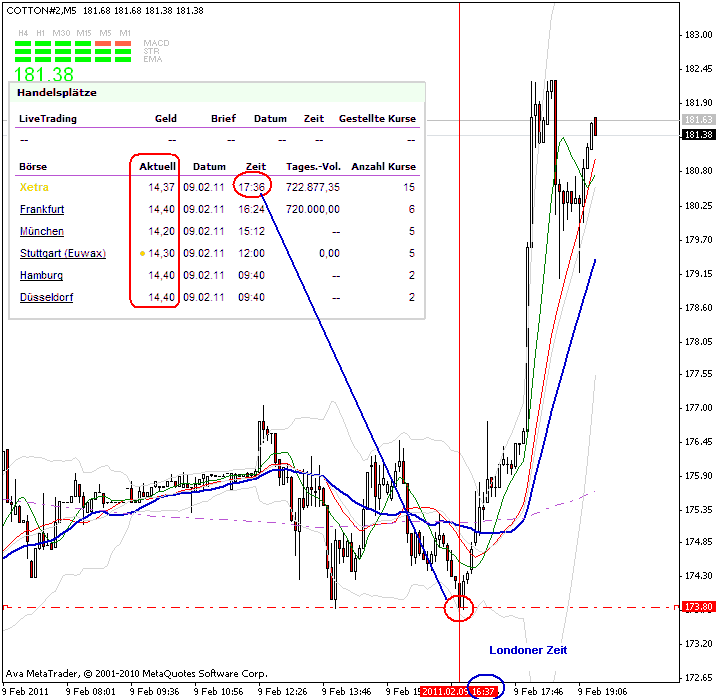Open the Düsseldorf exchange link

click(46, 298)
